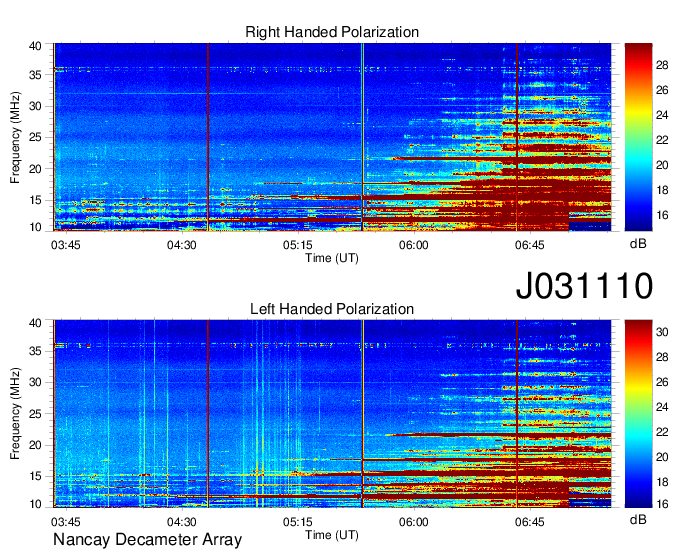Click 25 MHz tick on Right Handed plot
This screenshot has width=680, height=552.
35,137
